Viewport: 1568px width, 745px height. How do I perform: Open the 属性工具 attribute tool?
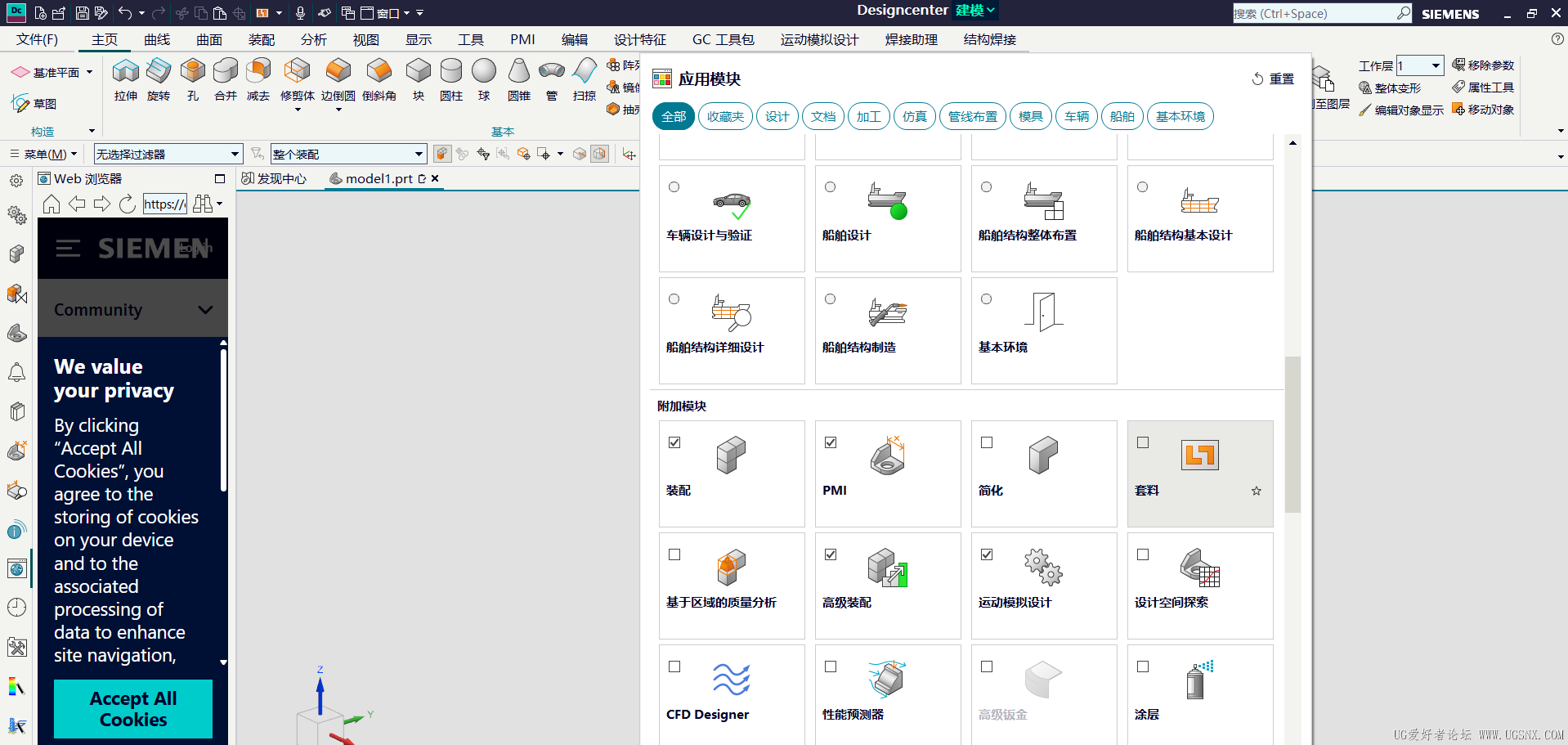click(x=1483, y=88)
